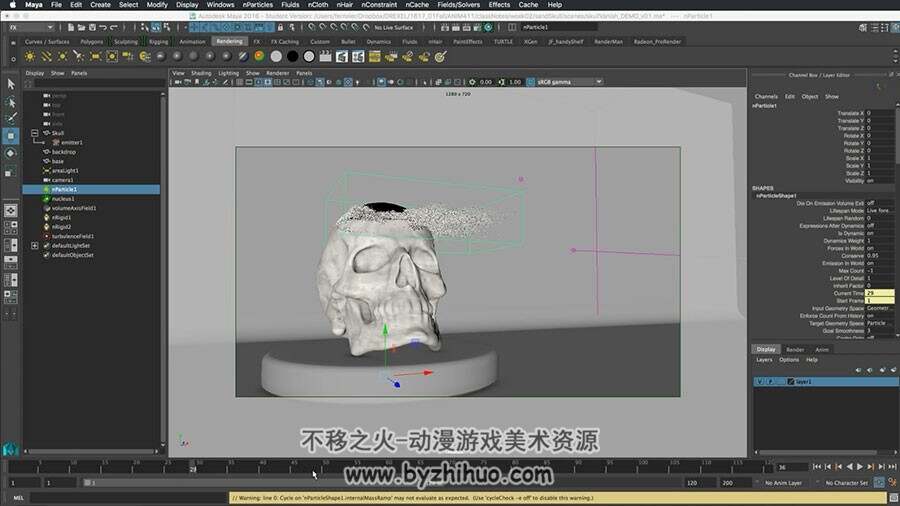
Task: Click the current frame field showing 36
Action: (792, 467)
